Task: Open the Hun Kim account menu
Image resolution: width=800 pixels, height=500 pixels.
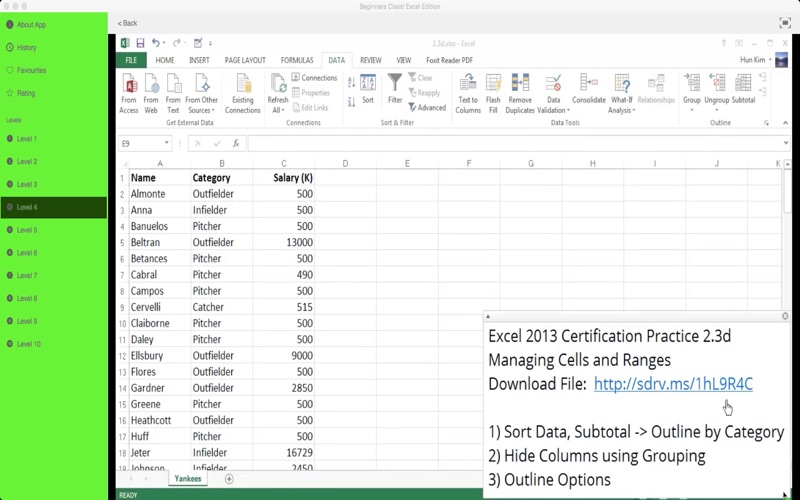Action: point(756,60)
